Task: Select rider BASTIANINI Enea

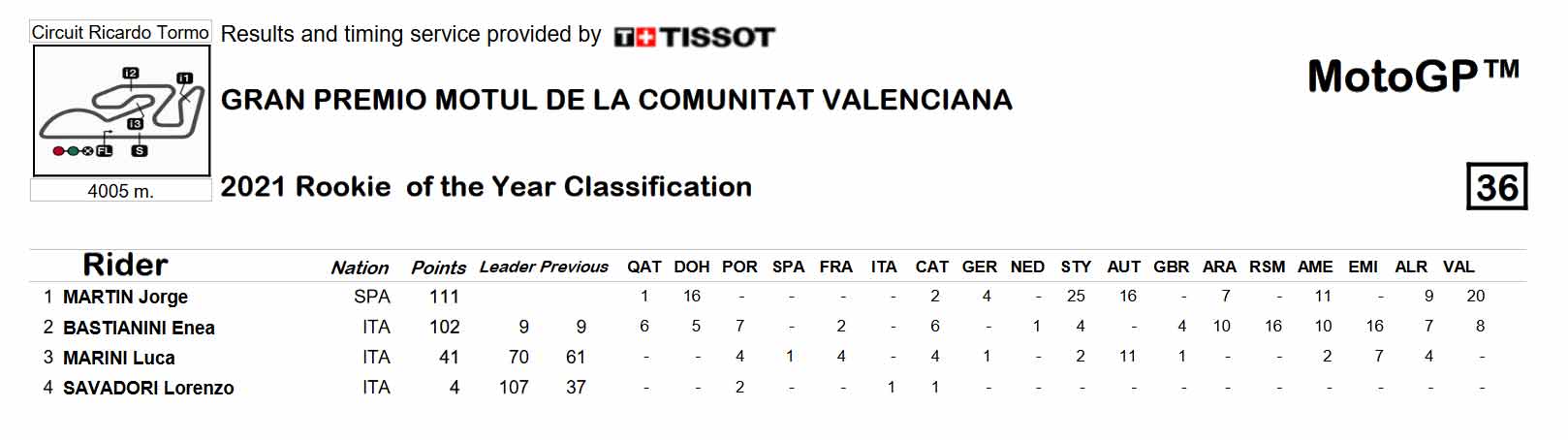Action: pyautogui.click(x=139, y=328)
